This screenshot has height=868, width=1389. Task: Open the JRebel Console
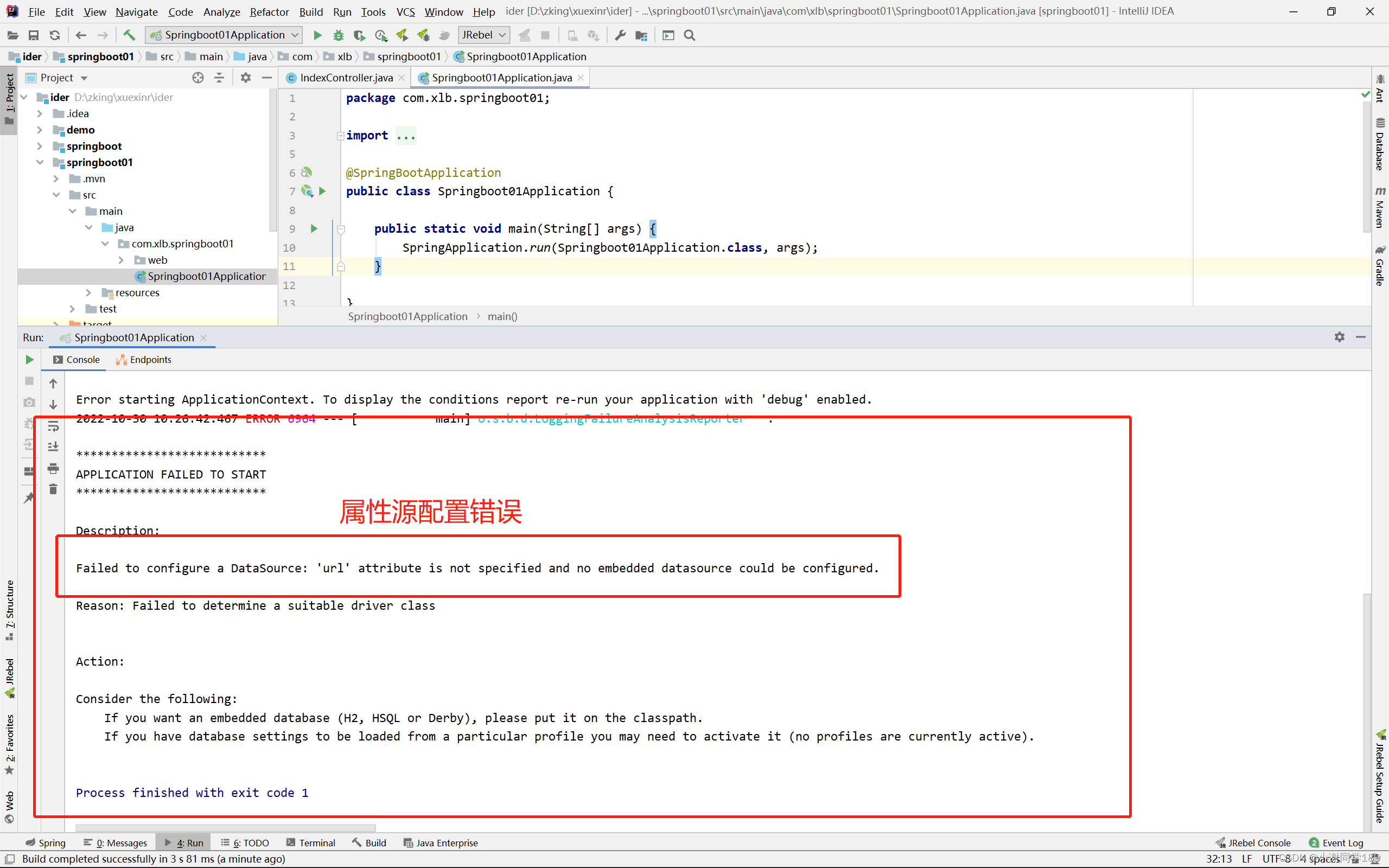[1253, 843]
